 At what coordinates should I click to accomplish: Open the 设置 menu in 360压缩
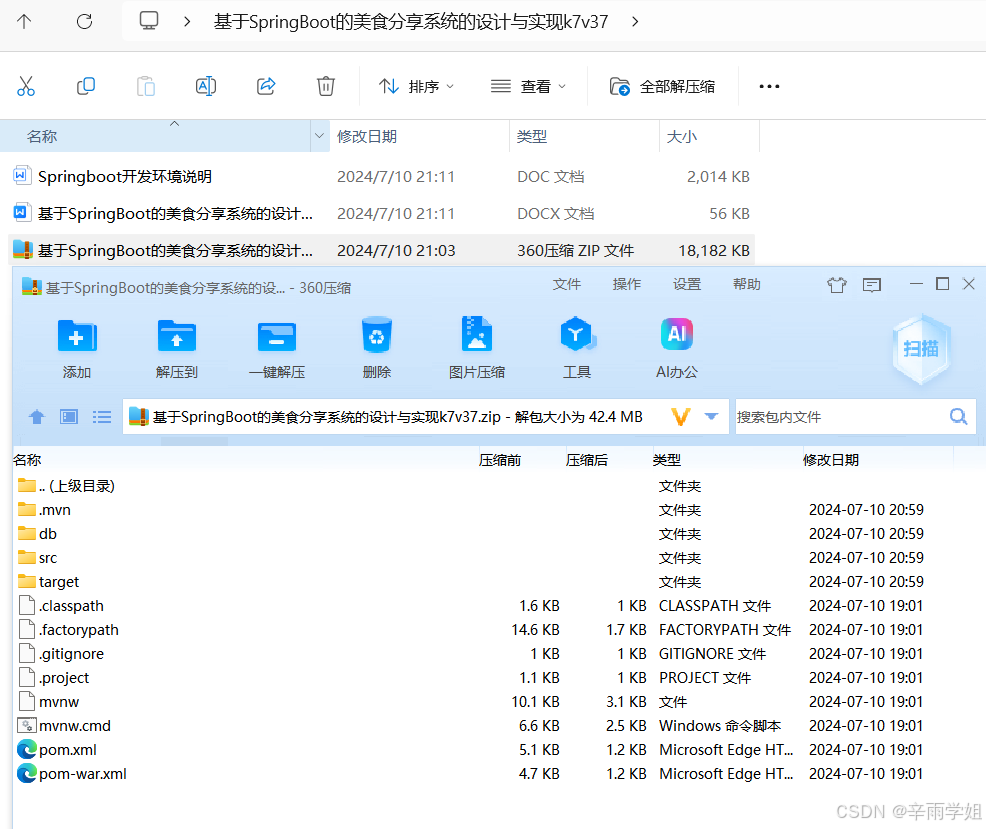pyautogui.click(x=687, y=284)
